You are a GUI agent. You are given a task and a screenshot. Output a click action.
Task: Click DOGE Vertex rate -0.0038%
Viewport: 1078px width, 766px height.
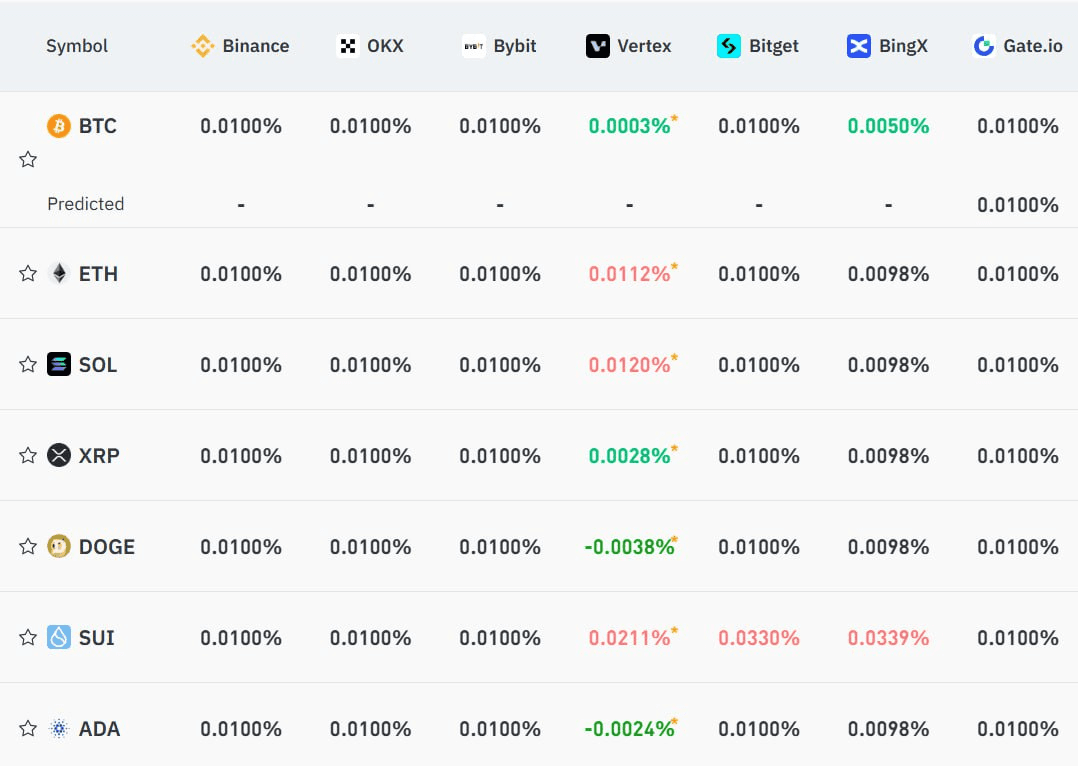click(630, 547)
